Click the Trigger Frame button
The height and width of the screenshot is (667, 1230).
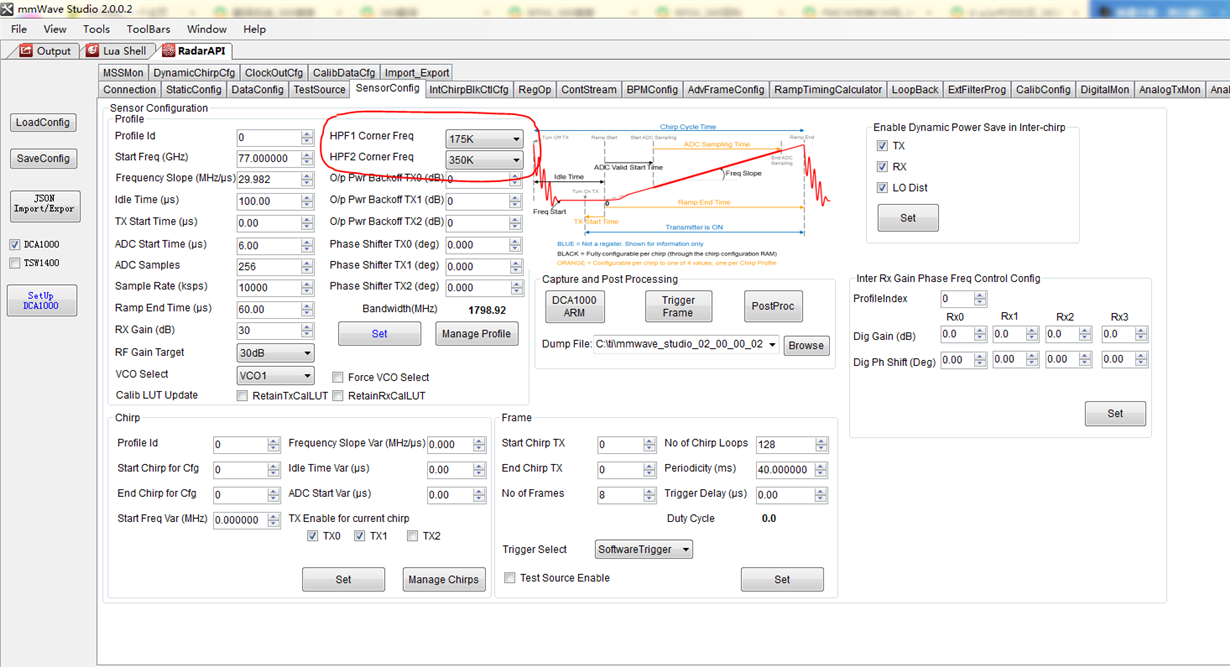[x=677, y=306]
